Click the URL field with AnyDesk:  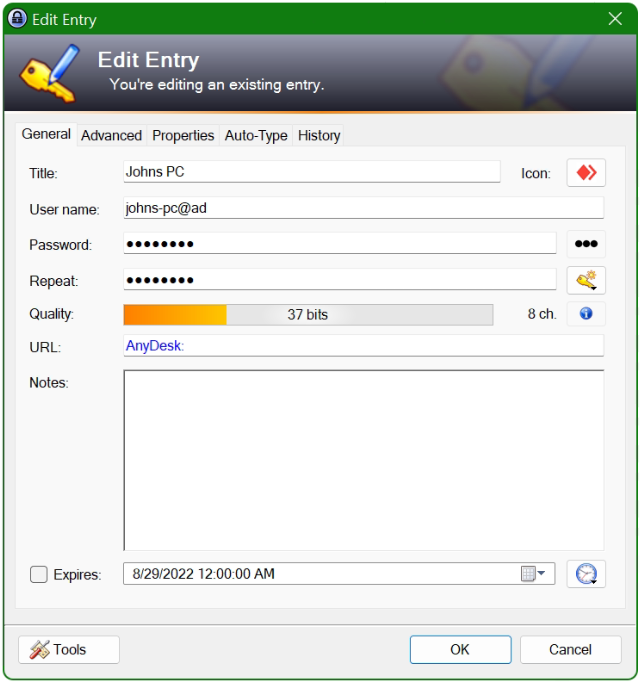click(363, 346)
